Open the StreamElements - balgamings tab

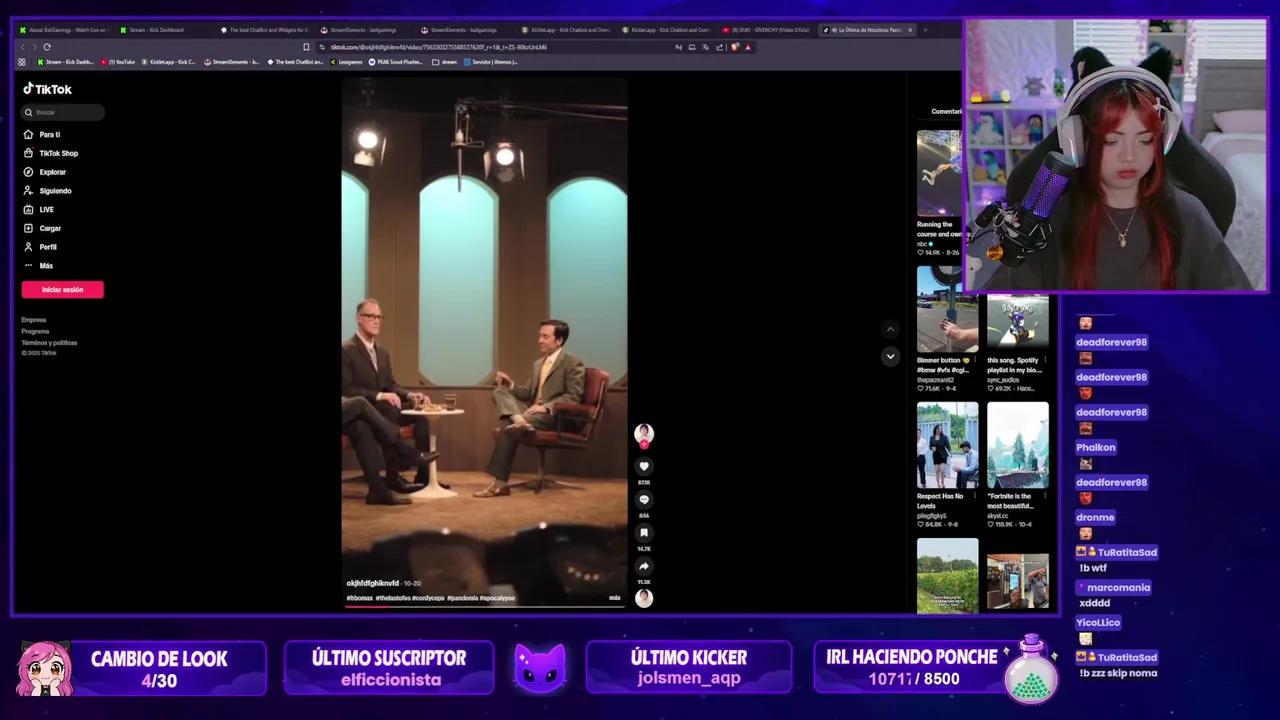click(360, 30)
